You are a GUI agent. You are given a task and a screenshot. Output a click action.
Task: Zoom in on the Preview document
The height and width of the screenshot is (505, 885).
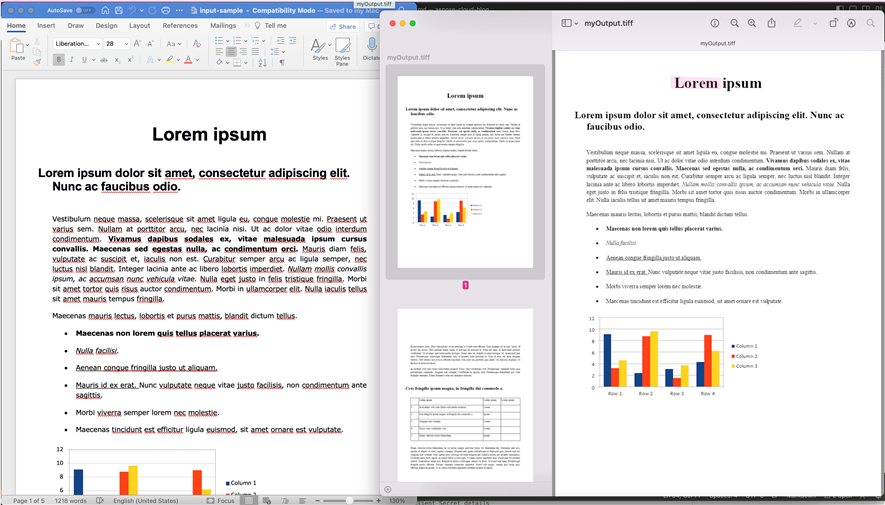click(x=753, y=23)
